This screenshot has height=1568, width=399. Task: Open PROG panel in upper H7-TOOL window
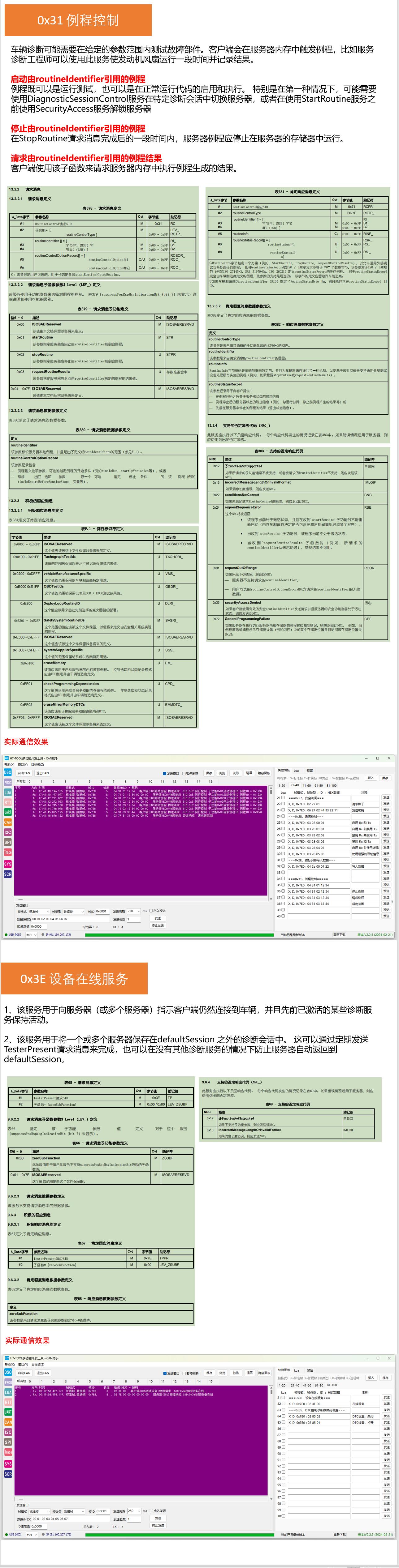pyautogui.click(x=8, y=783)
